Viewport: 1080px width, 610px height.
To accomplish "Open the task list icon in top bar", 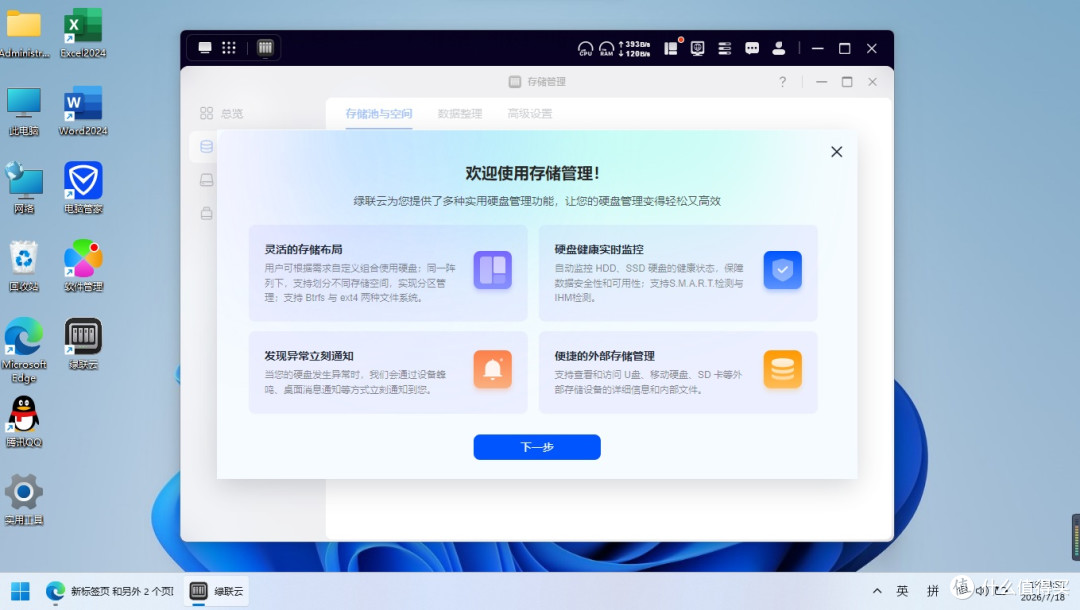I will tap(725, 48).
